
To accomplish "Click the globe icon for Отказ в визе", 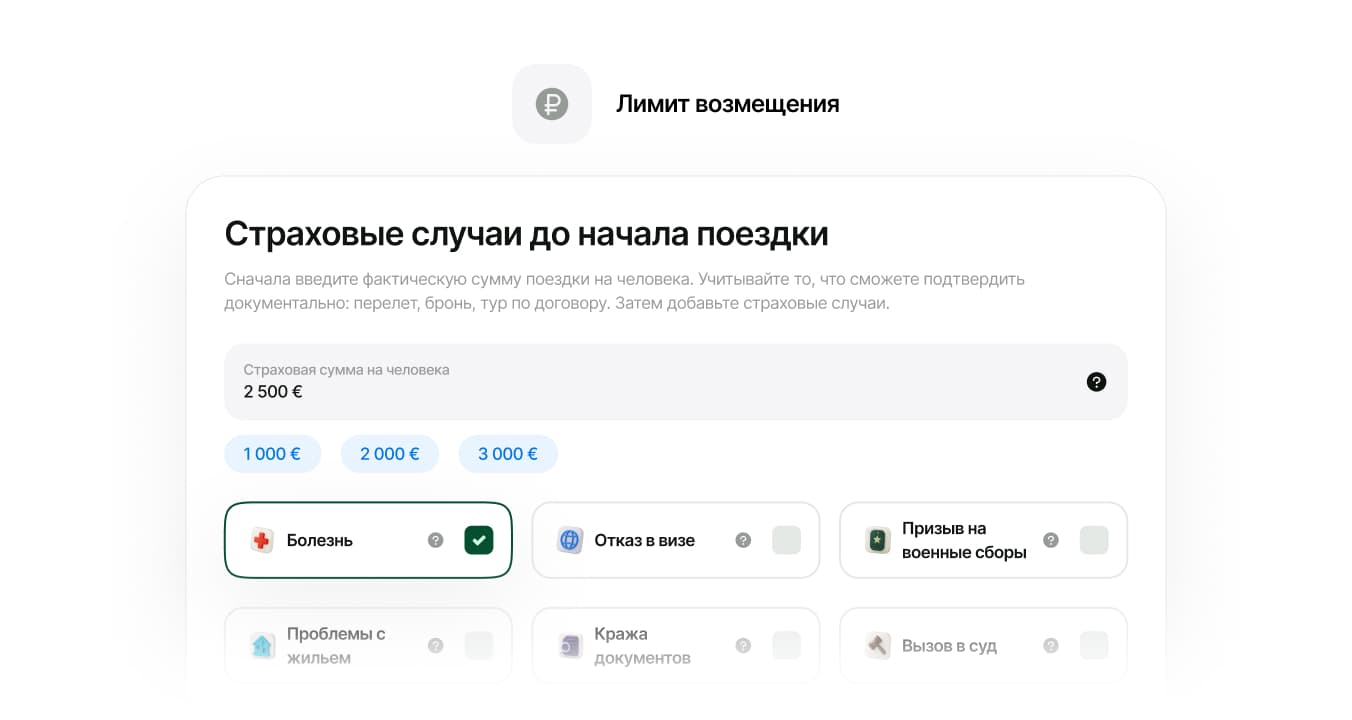I will [x=570, y=541].
